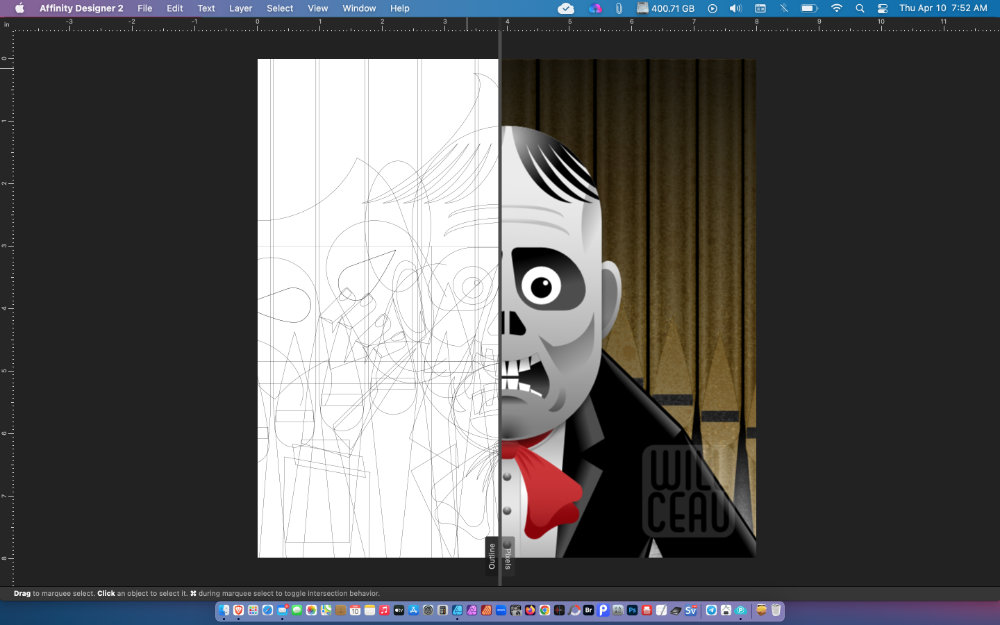Click the 400.71 GB disk space indicator
This screenshot has width=1000, height=625.
pos(667,8)
